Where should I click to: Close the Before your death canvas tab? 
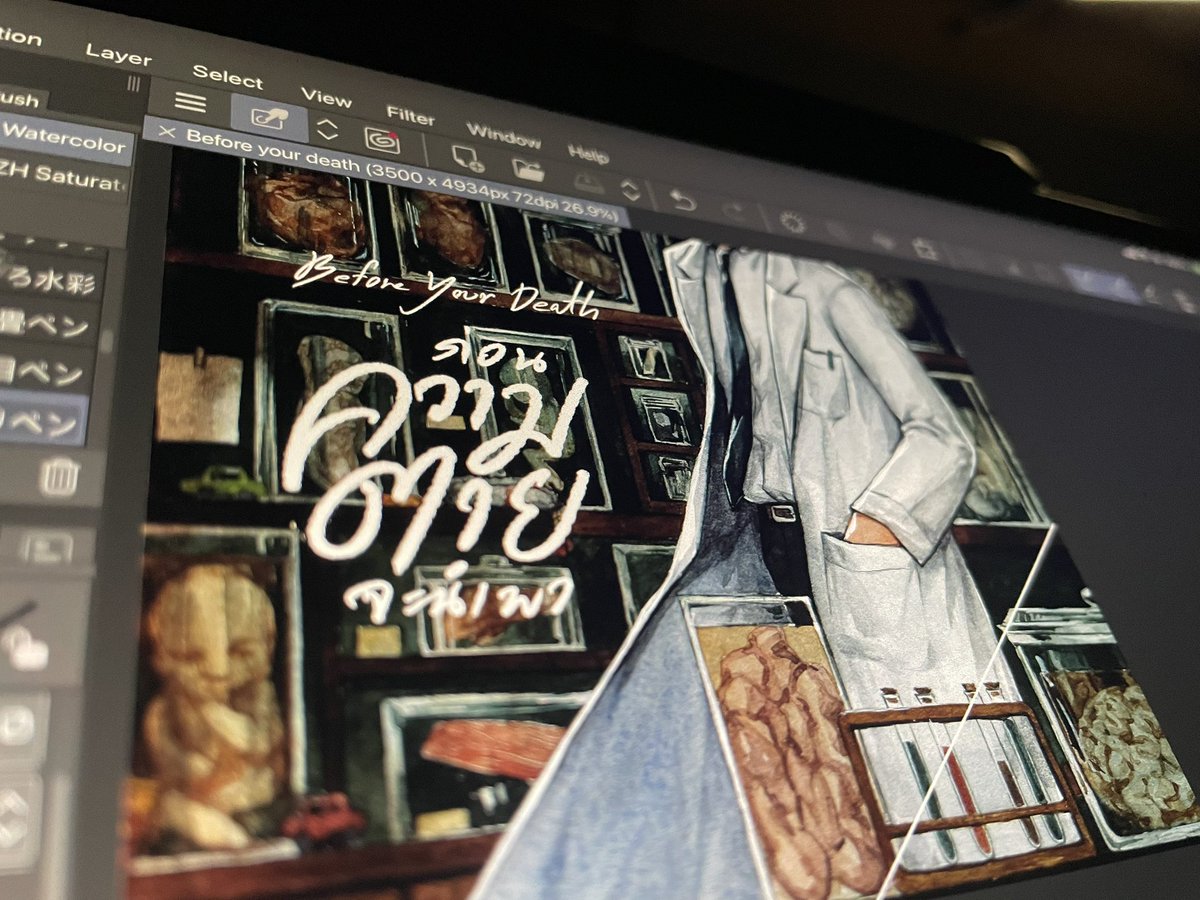(x=167, y=131)
